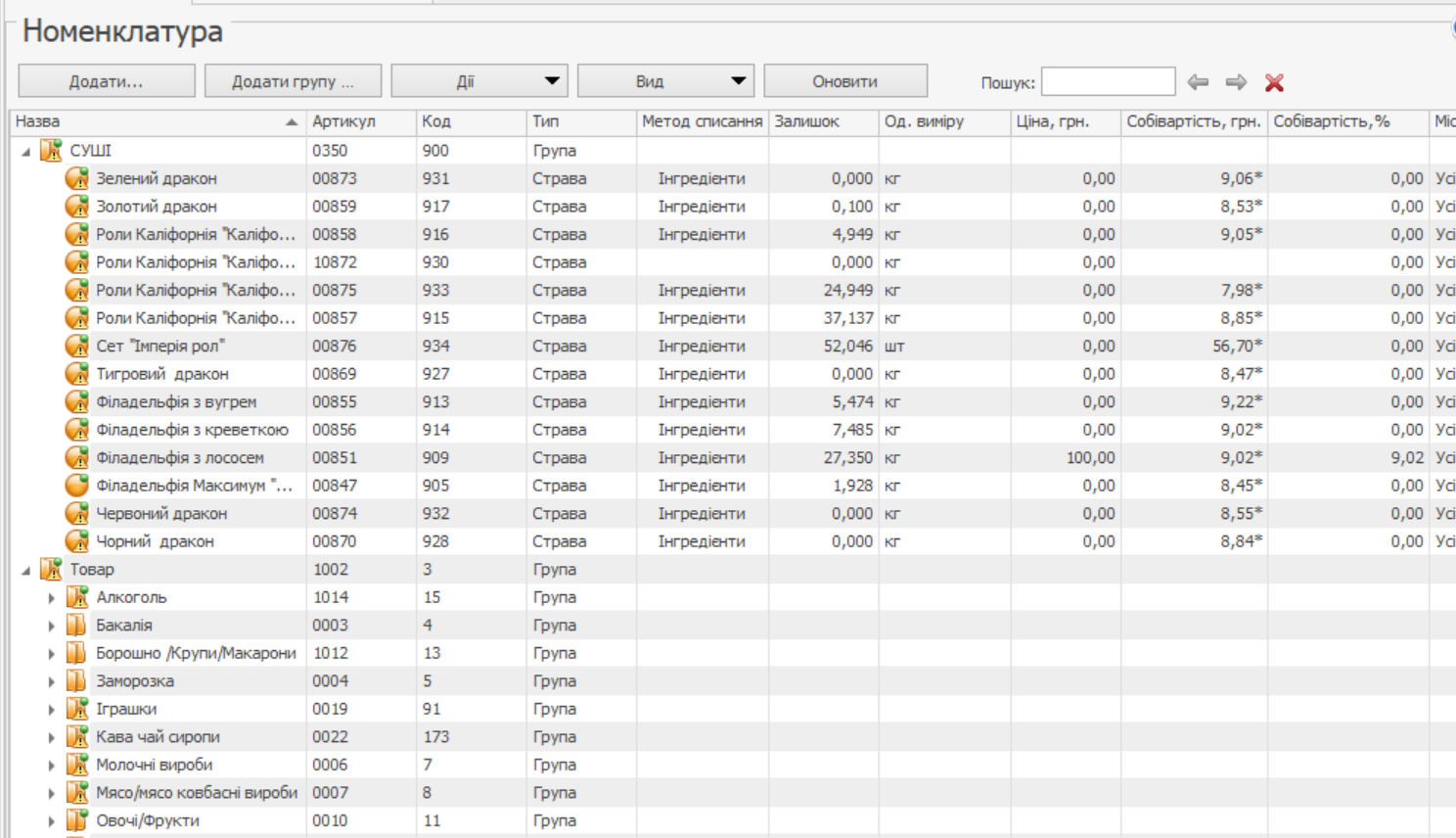Click the dish icon for Зелений дракон

77,178
